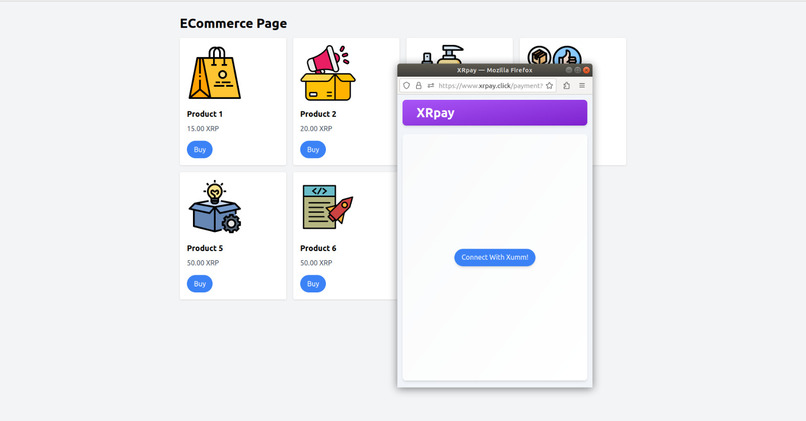
Task: Click the Product 6 code rocket image
Action: (x=327, y=207)
